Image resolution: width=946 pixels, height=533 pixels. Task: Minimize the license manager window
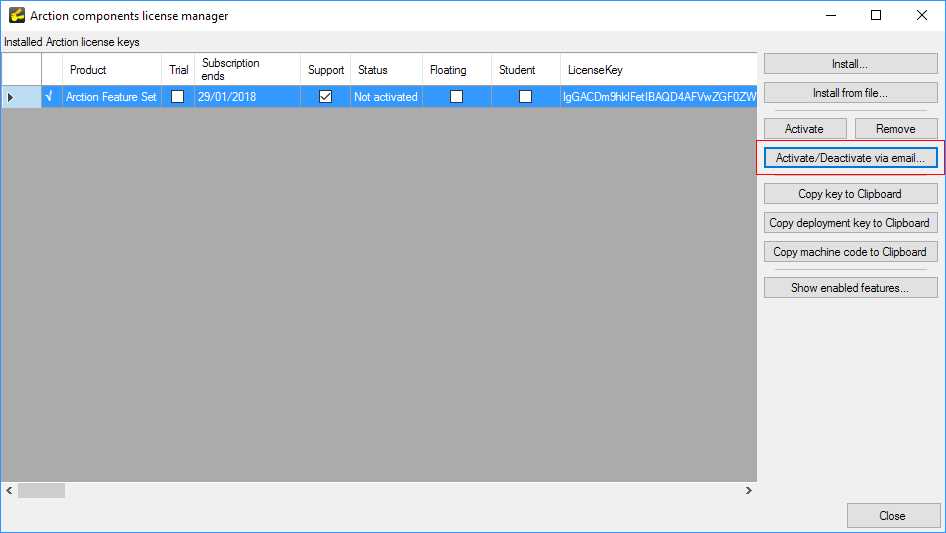[x=831, y=15]
